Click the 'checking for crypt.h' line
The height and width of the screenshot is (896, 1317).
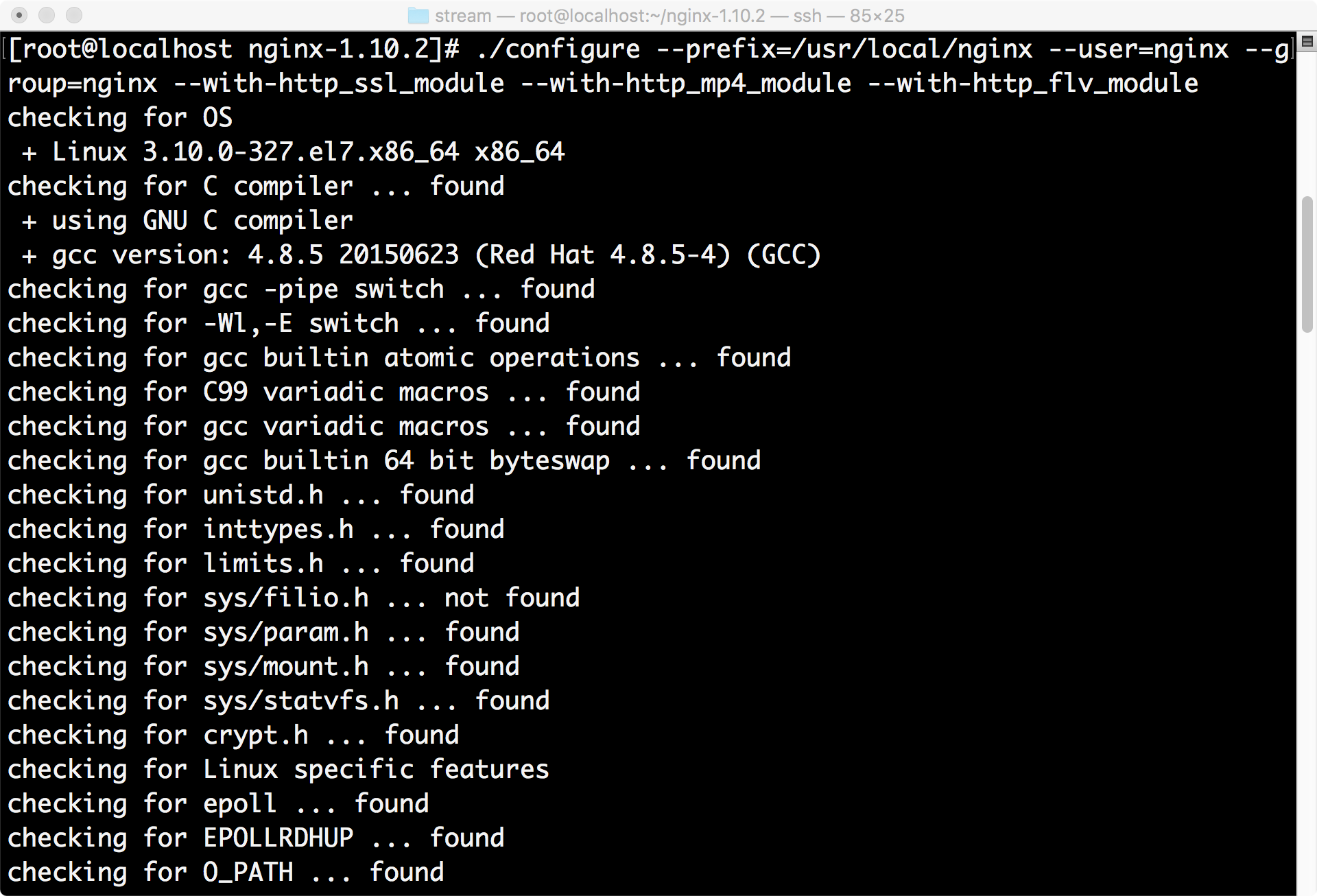[x=233, y=735]
